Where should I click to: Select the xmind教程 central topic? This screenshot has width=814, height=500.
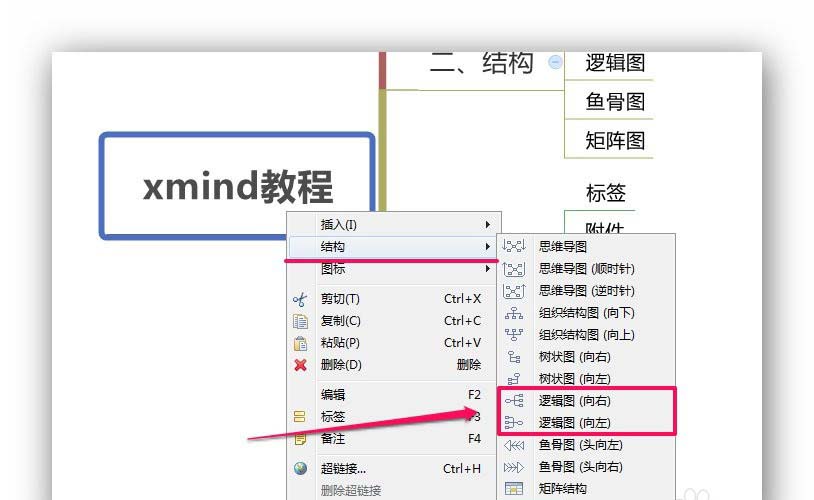pyautogui.click(x=237, y=186)
